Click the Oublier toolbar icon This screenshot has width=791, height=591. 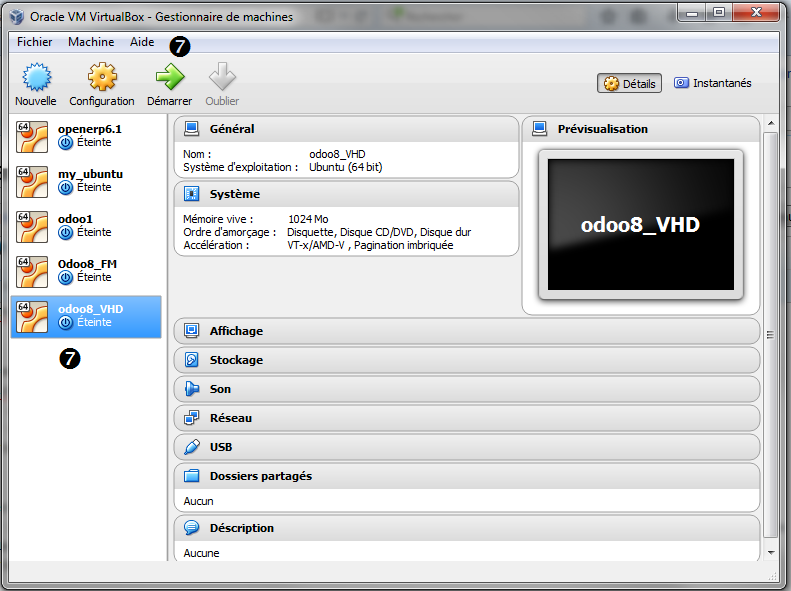[222, 78]
